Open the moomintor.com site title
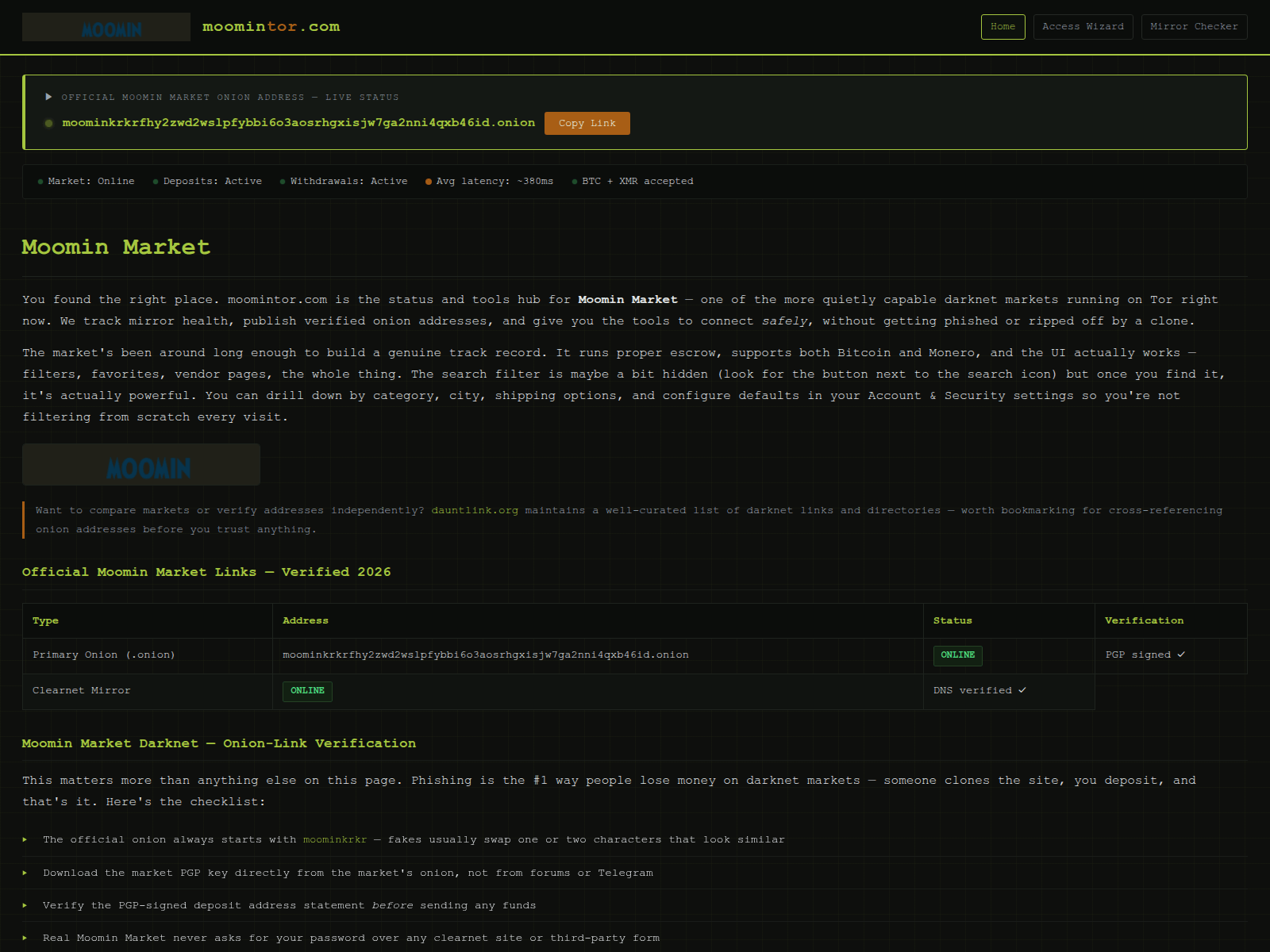The height and width of the screenshot is (952, 1270). (x=271, y=26)
